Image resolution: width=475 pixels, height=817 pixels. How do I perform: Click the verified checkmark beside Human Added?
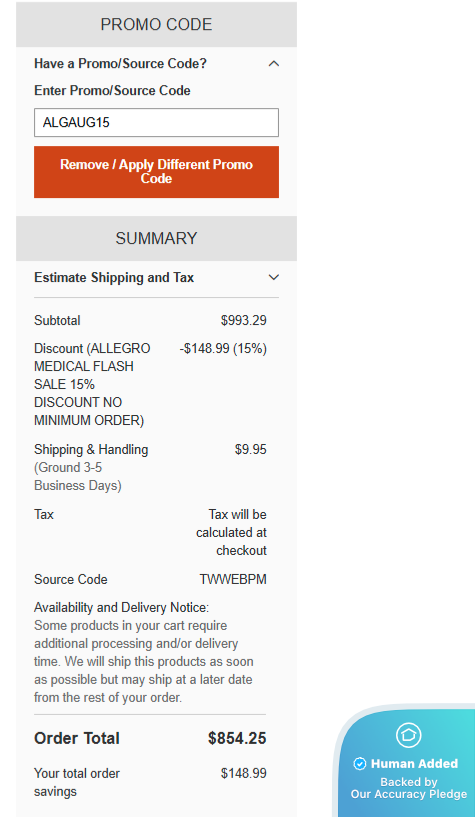pos(359,764)
